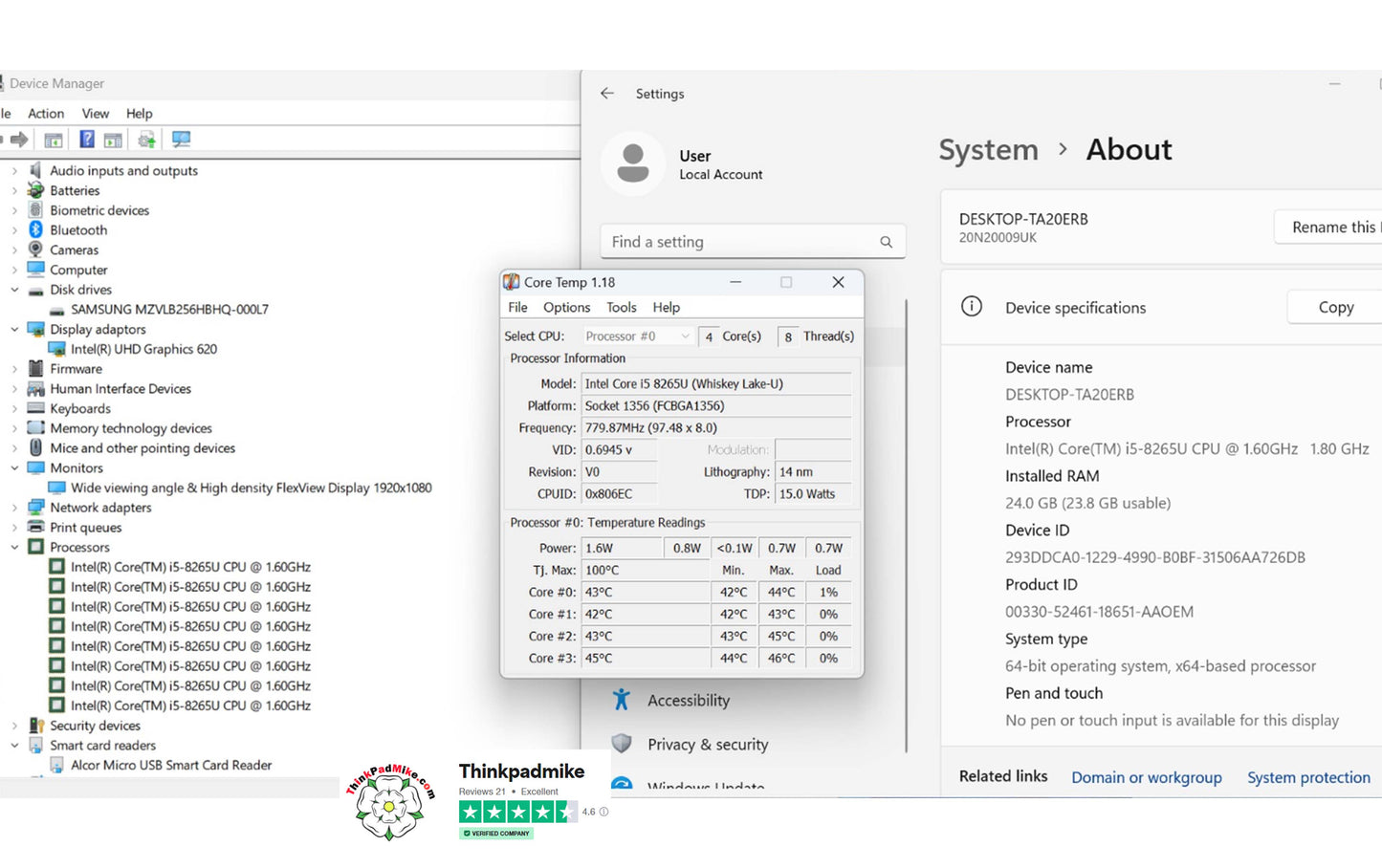Image resolution: width=1382 pixels, height=868 pixels.
Task: Select Alcor Micro USB Smart Card Reader
Action: (x=171, y=765)
